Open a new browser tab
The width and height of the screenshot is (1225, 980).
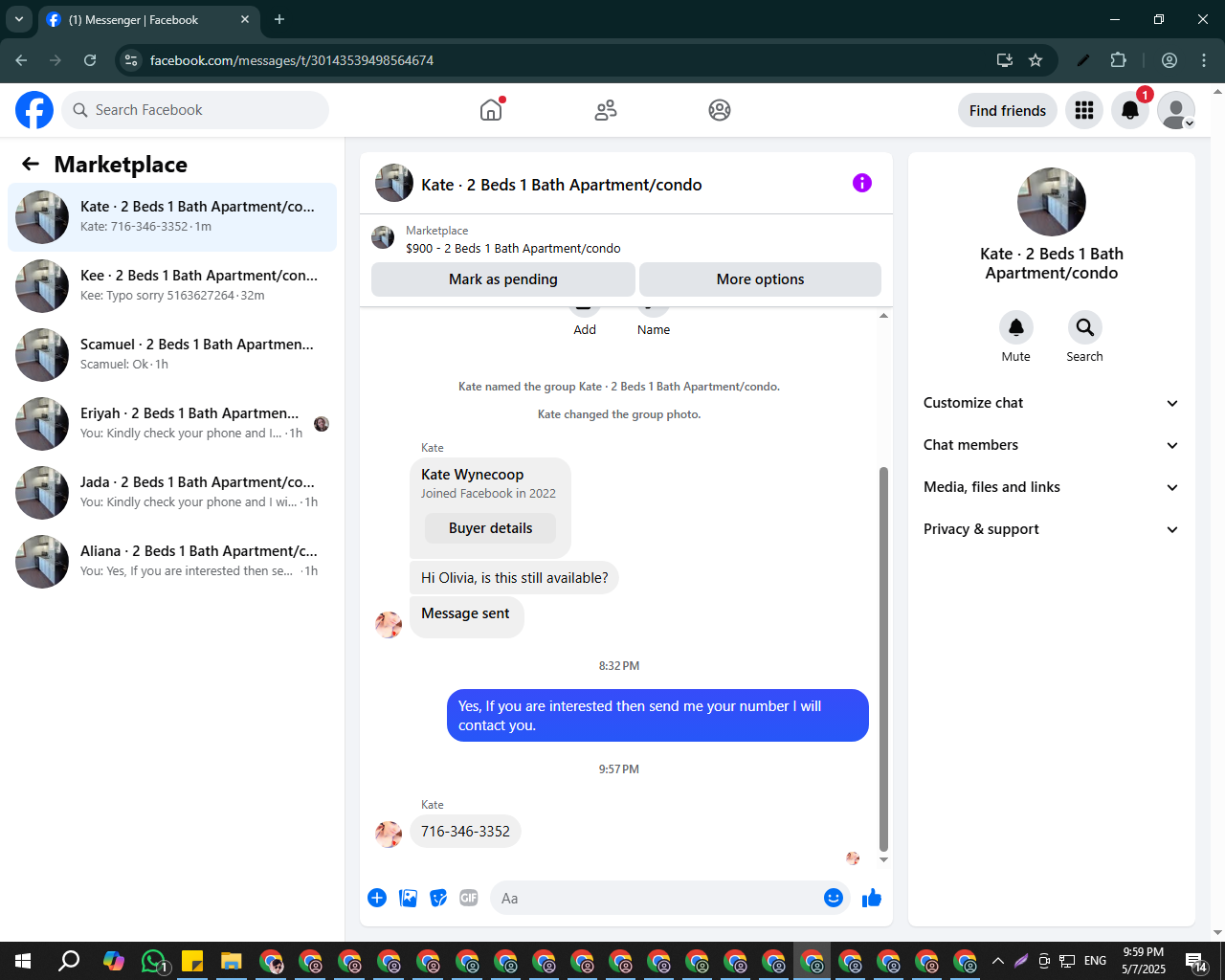[x=279, y=19]
